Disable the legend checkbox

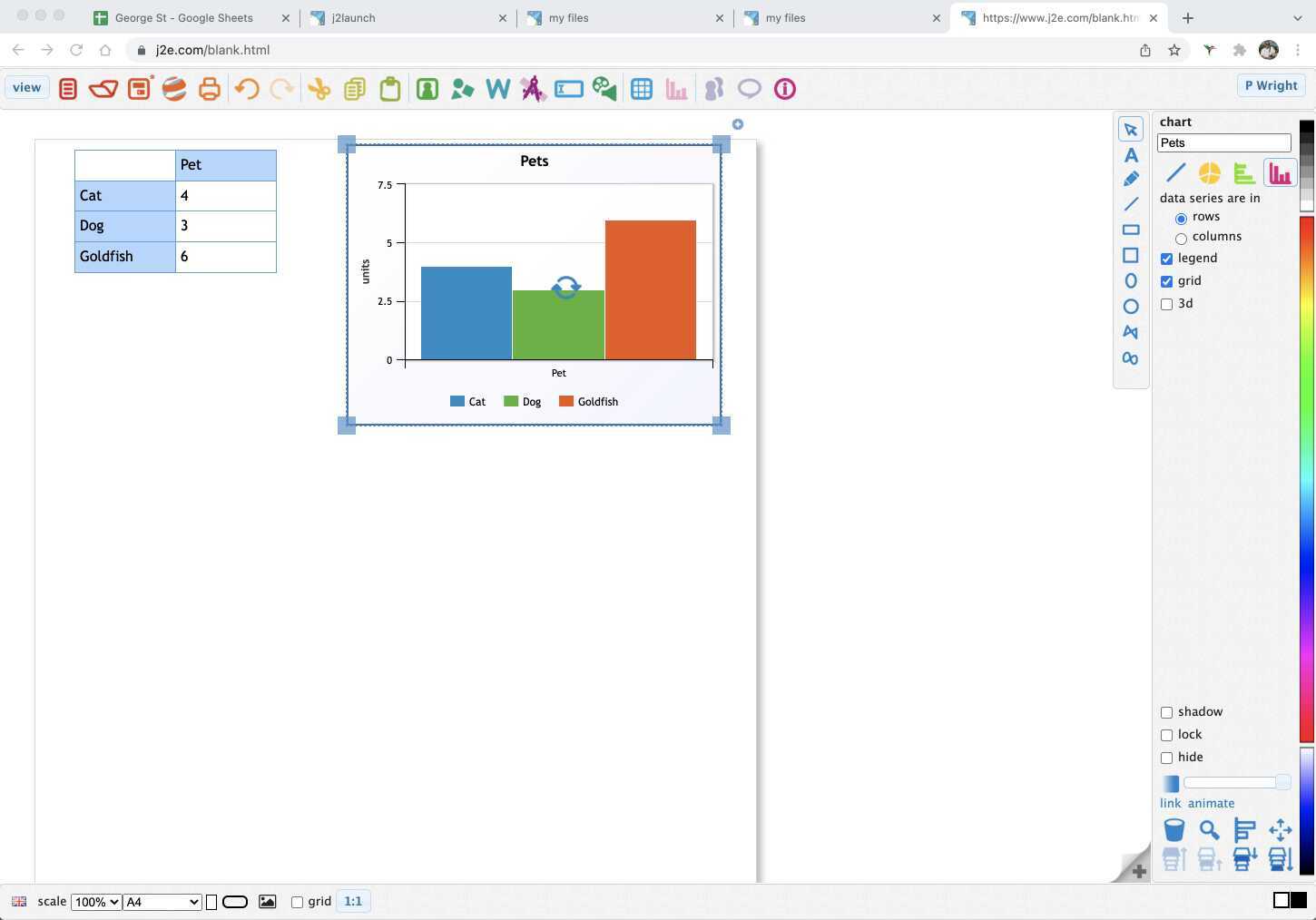(1167, 259)
